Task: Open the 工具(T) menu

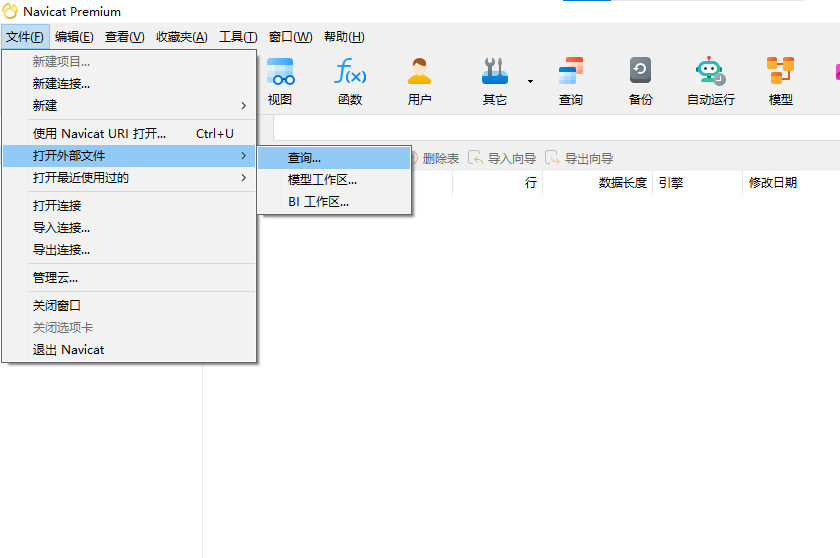Action: (238, 36)
